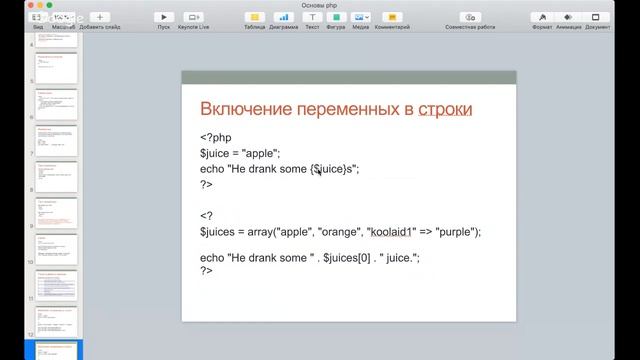Viewport: 640px width, 360px height.
Task: Select slide 7 thumbnail in navigator
Action: click(x=56, y=141)
